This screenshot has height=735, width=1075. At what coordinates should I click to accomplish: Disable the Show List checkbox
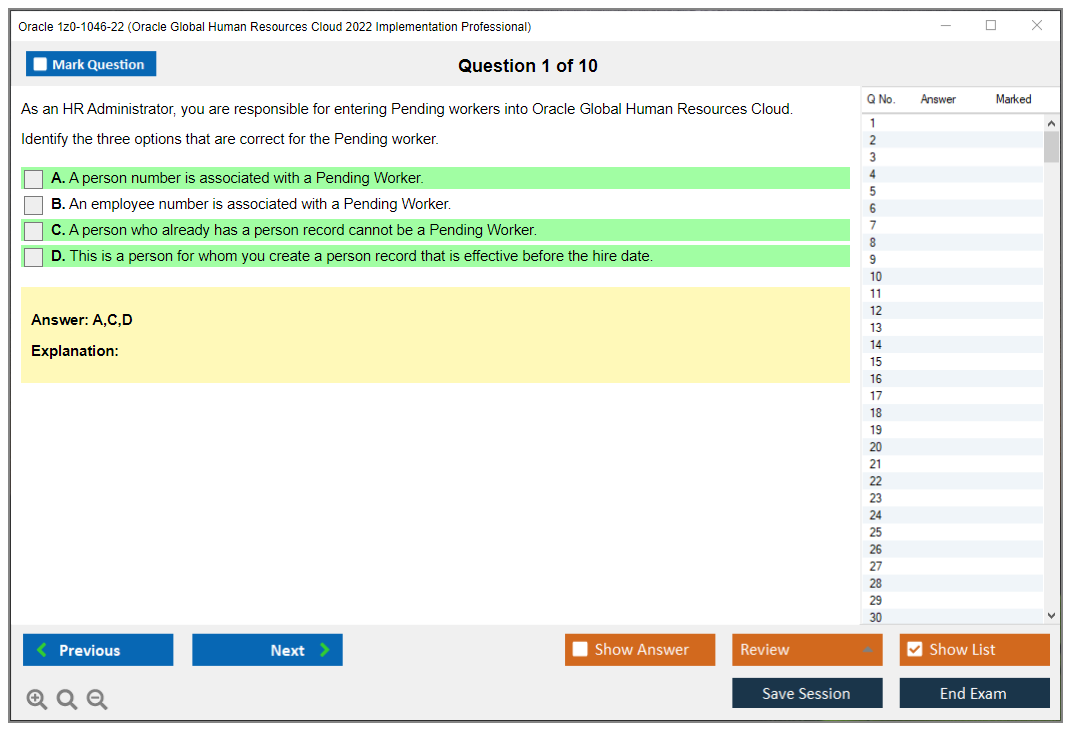click(914, 649)
